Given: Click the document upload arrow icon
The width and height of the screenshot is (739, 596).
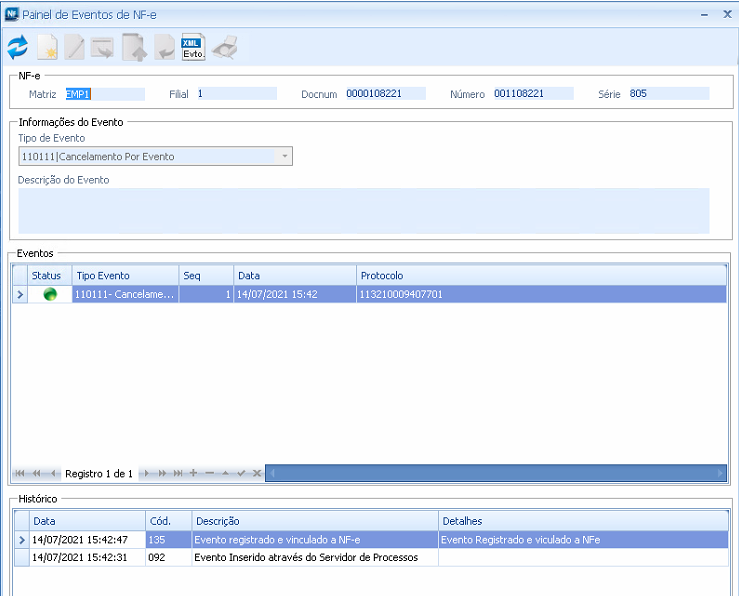Looking at the screenshot, I should [x=133, y=47].
